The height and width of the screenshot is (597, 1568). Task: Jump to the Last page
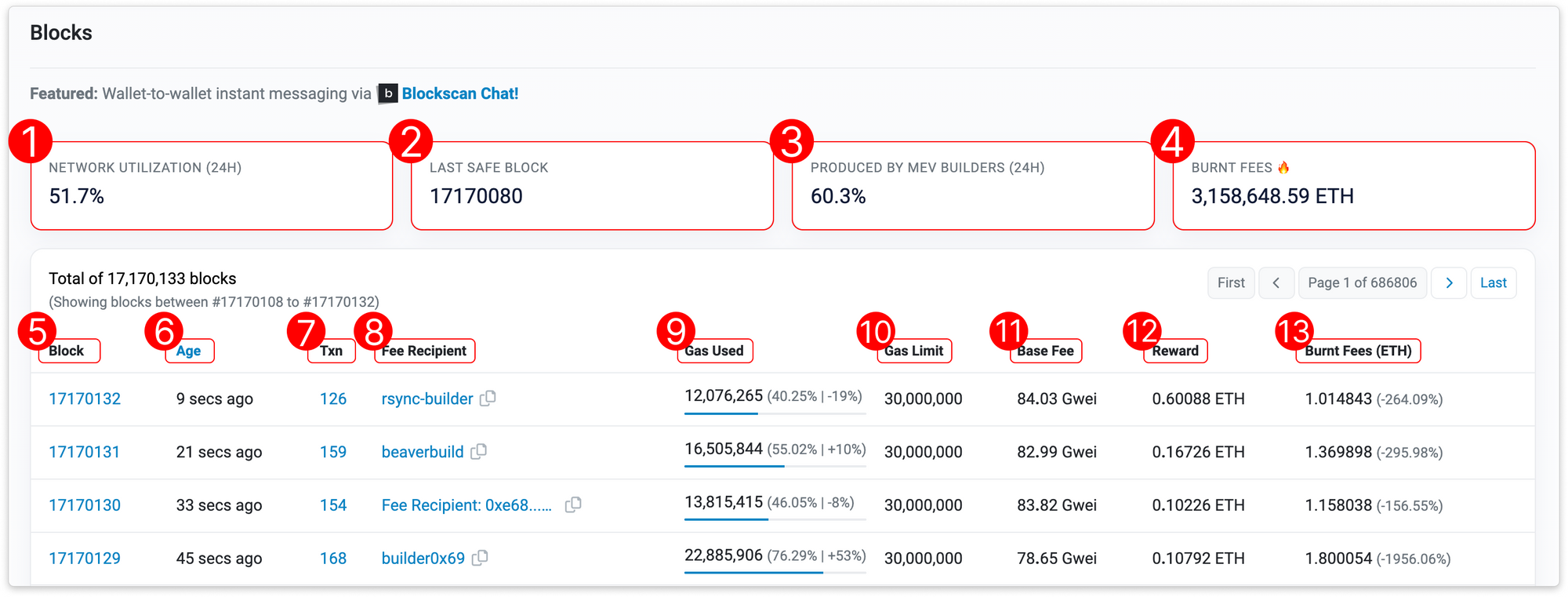[1493, 283]
